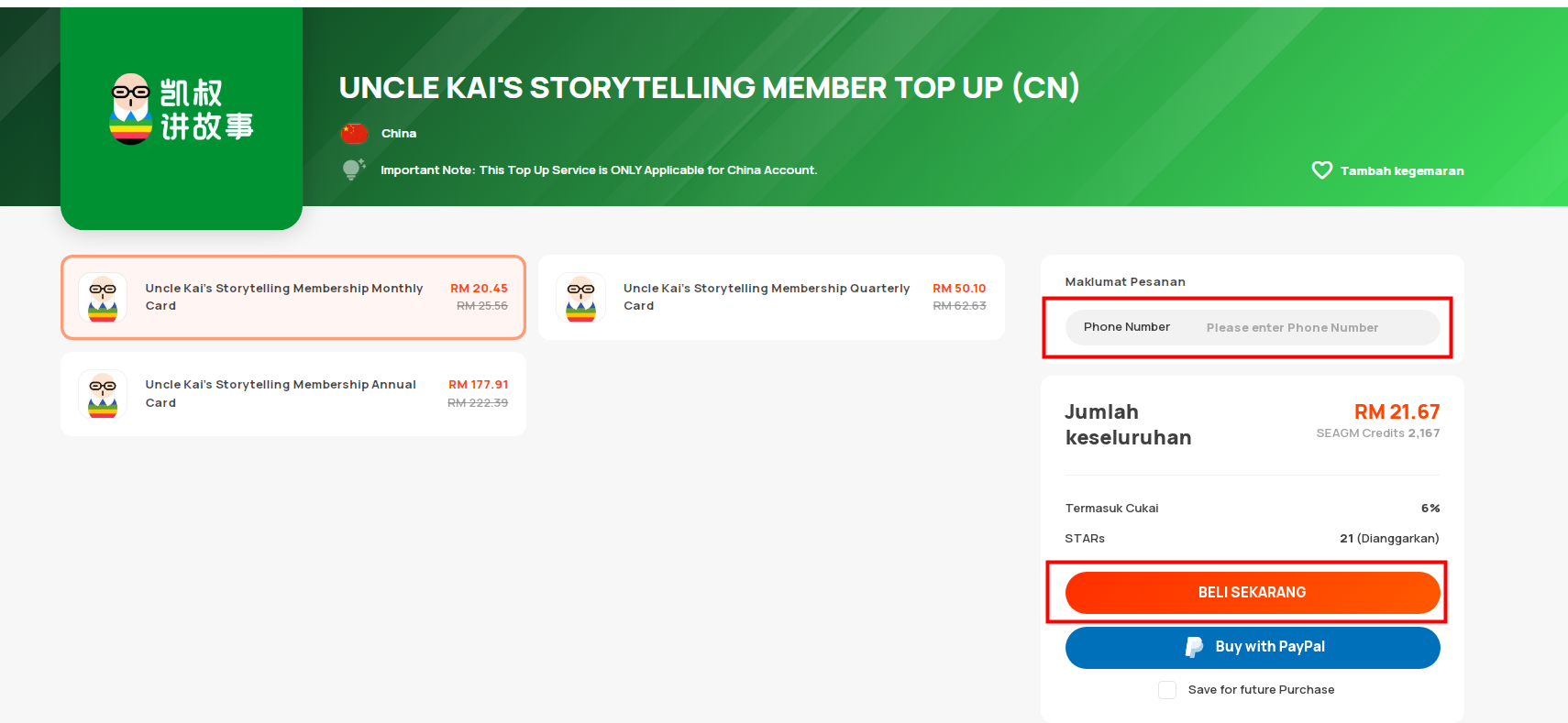Click the lightbulb important note icon
The height and width of the screenshot is (723, 1568).
click(x=354, y=170)
